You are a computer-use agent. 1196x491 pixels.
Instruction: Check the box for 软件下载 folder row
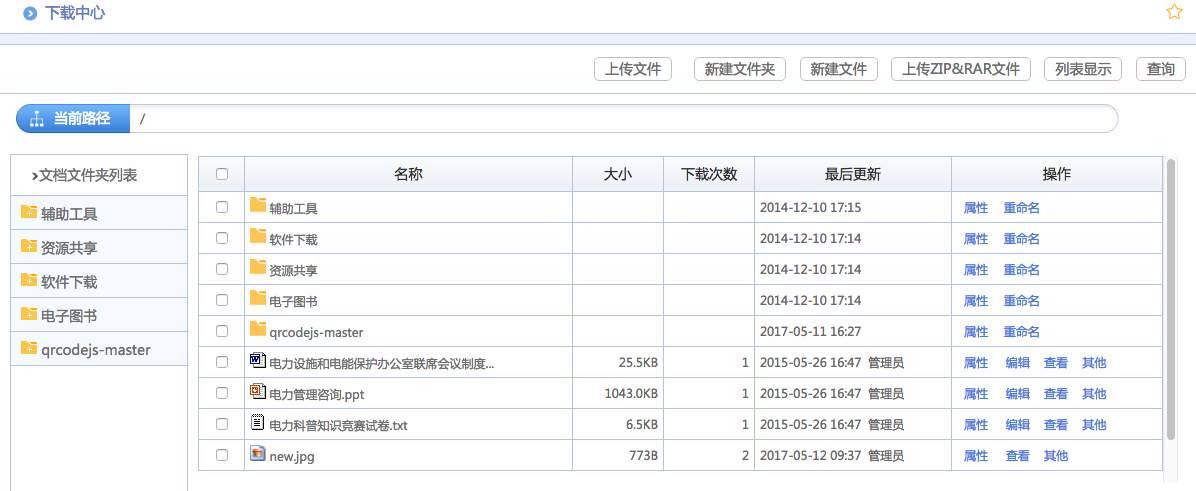[222, 238]
